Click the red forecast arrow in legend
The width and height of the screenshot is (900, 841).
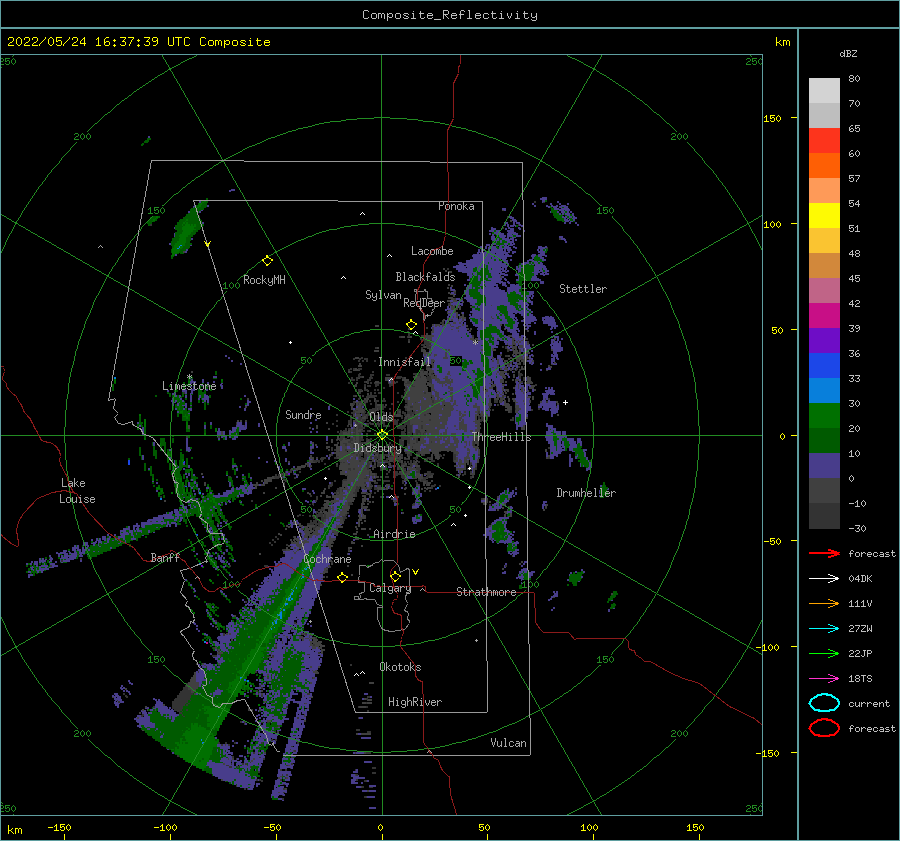click(x=824, y=553)
